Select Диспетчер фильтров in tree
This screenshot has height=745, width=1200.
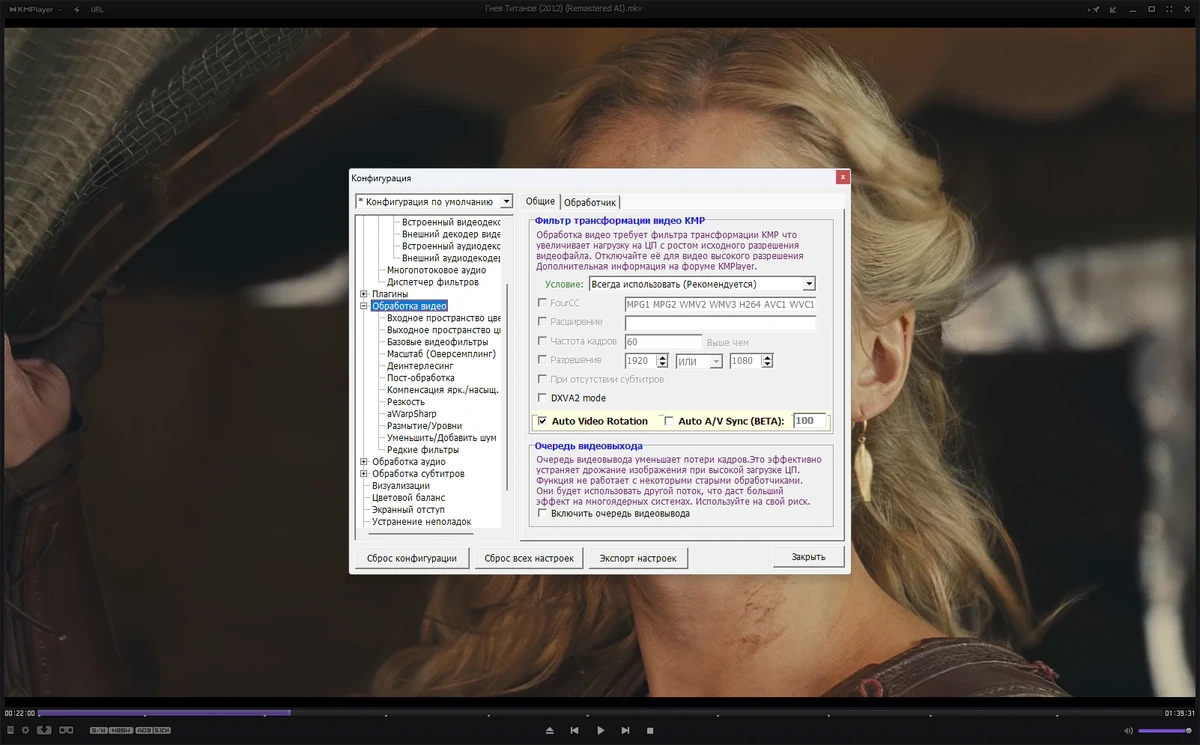click(432, 282)
